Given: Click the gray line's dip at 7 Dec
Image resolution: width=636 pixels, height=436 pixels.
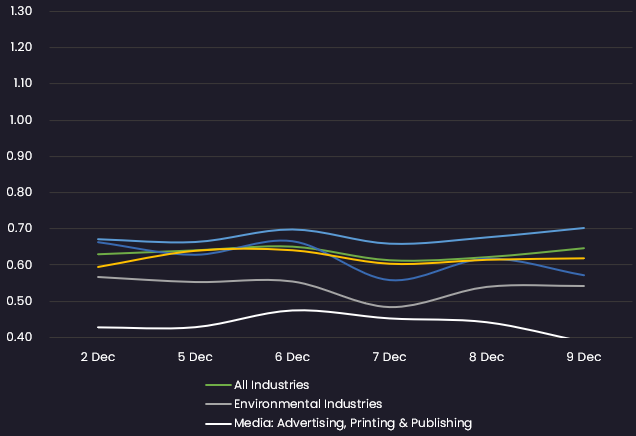Looking at the screenshot, I should (x=389, y=306).
